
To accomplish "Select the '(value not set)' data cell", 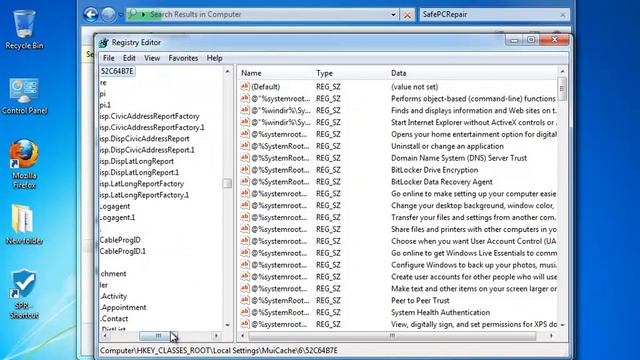I will click(414, 87).
